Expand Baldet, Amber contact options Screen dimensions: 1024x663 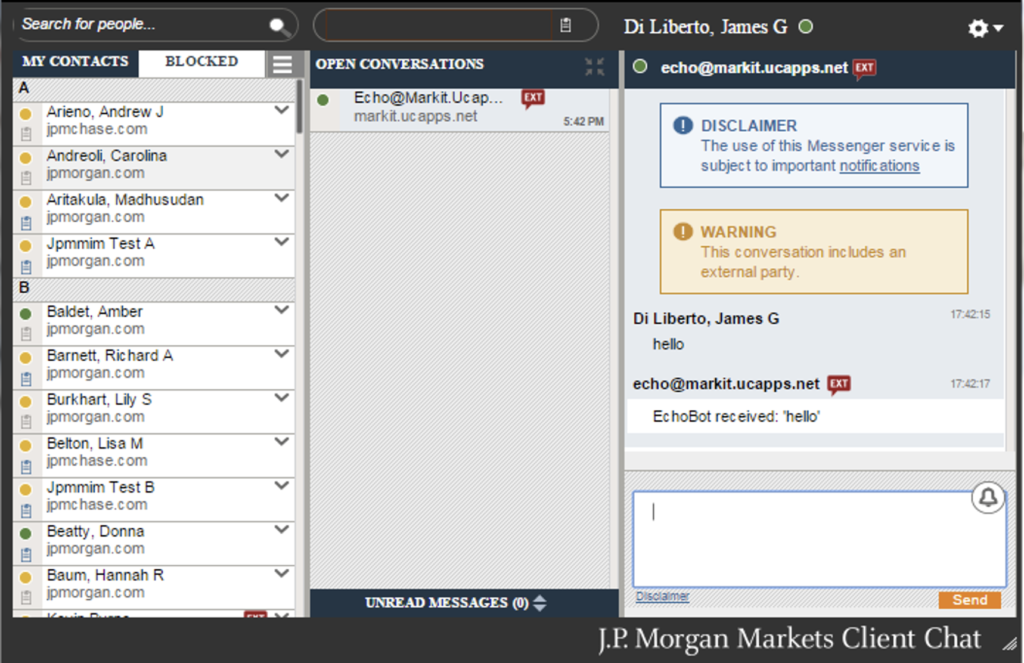click(281, 309)
